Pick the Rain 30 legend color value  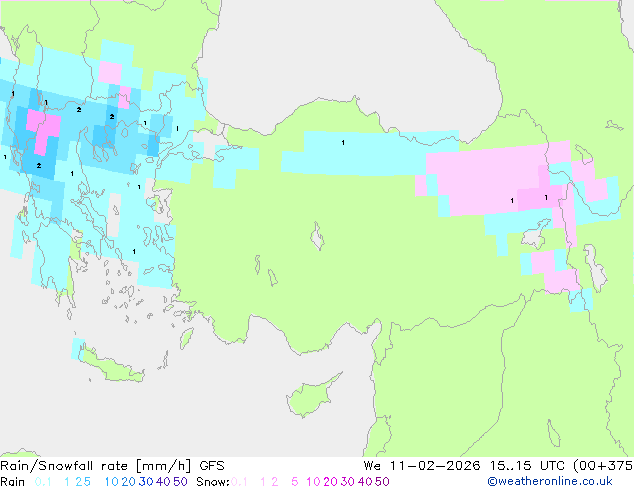point(146,482)
